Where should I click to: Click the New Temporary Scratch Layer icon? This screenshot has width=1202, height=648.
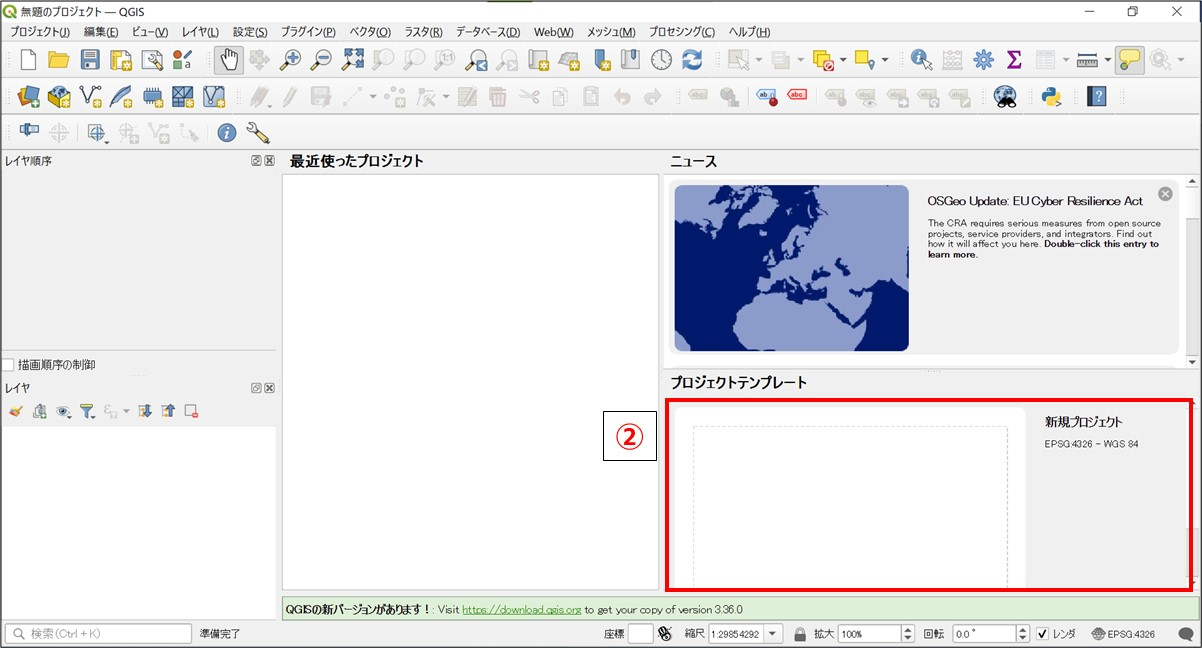(x=153, y=97)
